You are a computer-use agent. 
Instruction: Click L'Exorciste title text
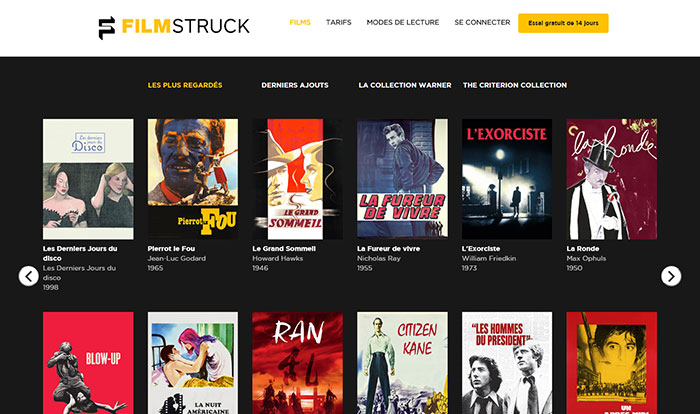(481, 249)
